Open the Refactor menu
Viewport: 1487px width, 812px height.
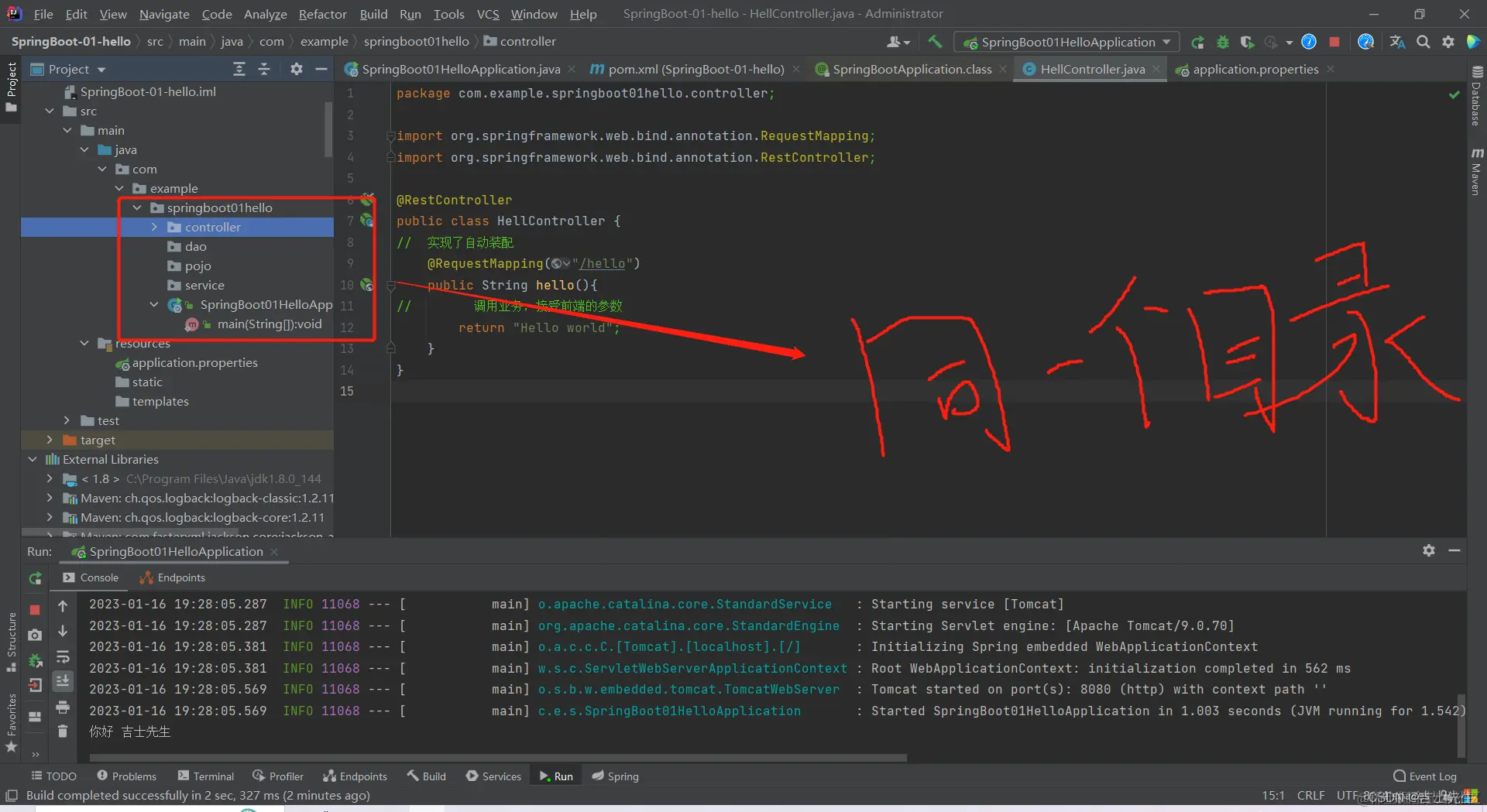point(322,14)
